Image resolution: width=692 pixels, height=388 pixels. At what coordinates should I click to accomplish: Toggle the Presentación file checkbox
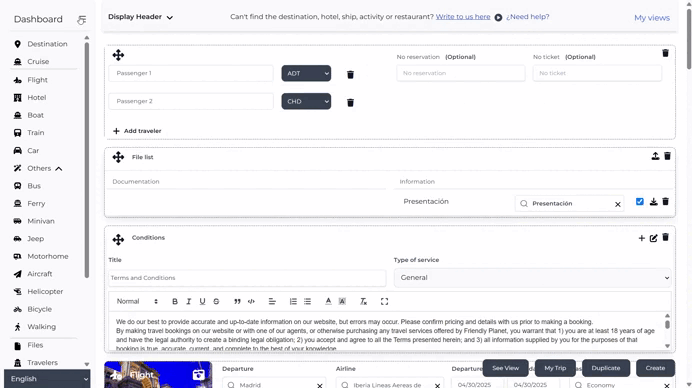pyautogui.click(x=639, y=202)
